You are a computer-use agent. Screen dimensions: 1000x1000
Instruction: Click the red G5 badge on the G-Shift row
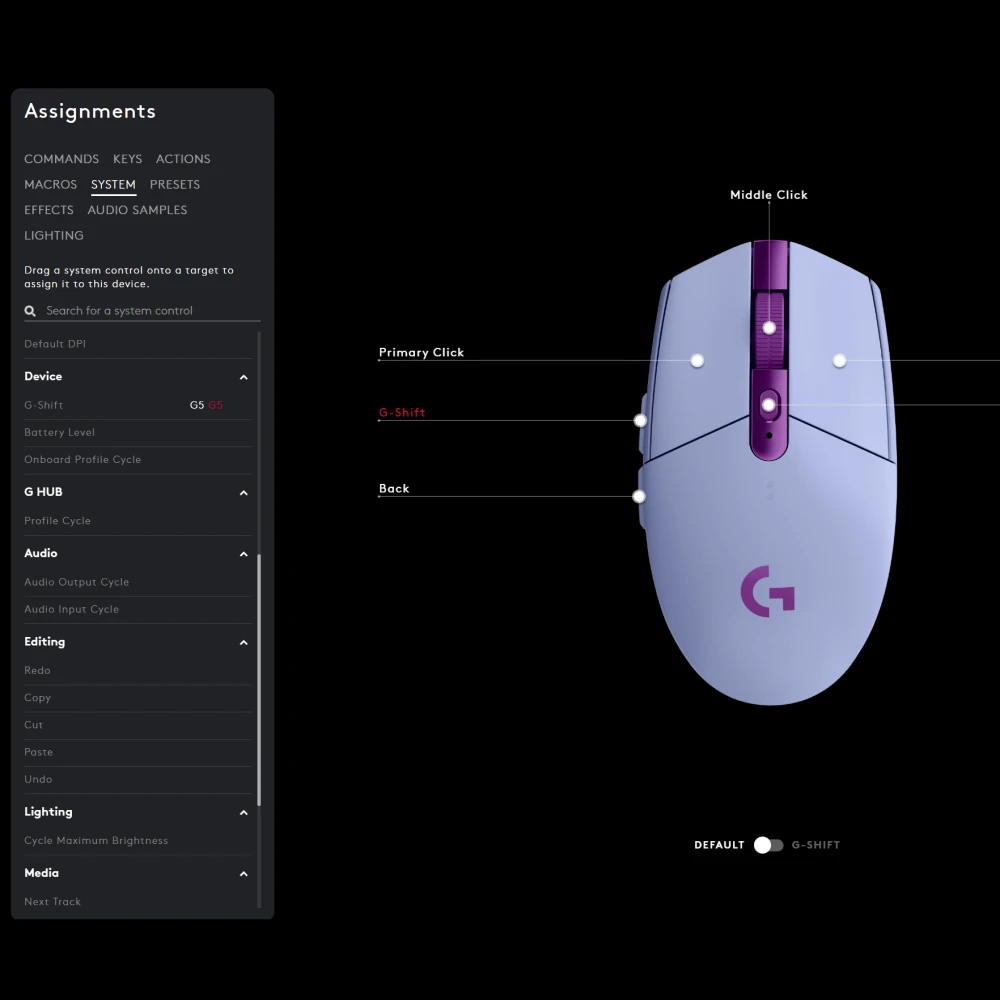point(216,405)
